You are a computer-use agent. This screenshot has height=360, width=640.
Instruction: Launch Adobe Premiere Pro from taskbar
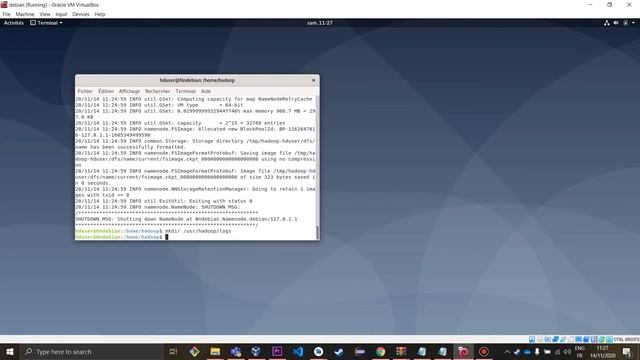pos(277,351)
